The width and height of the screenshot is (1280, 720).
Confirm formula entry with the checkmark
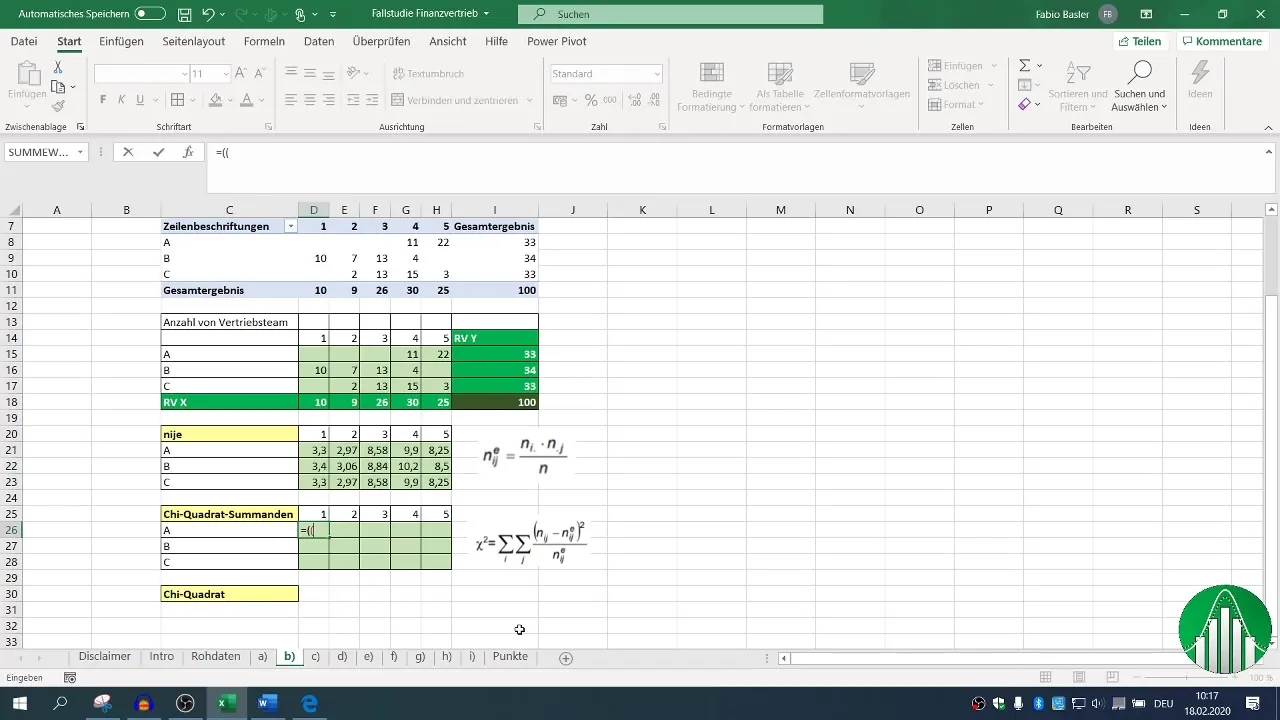tap(158, 153)
